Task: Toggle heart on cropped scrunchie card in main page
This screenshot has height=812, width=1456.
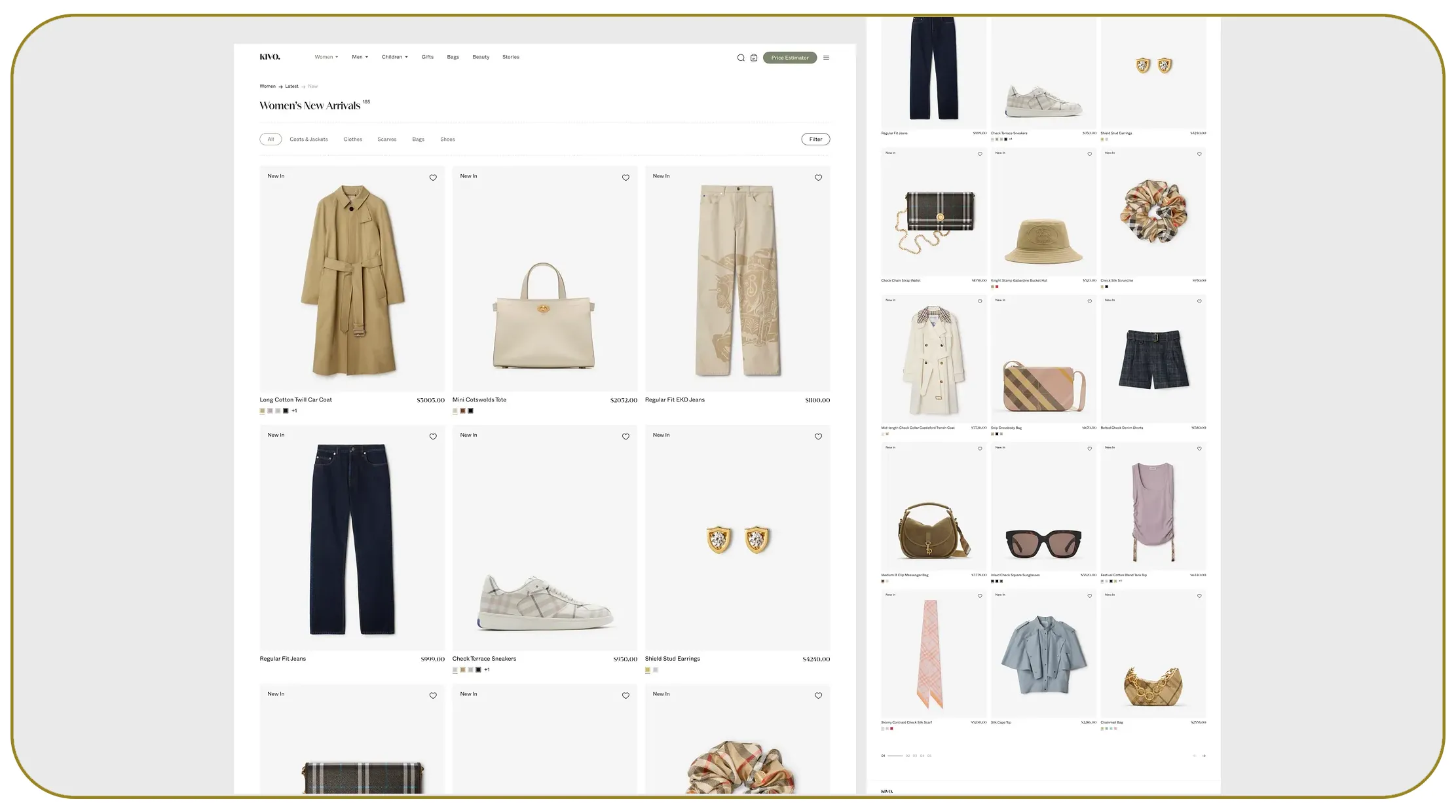Action: click(x=818, y=695)
